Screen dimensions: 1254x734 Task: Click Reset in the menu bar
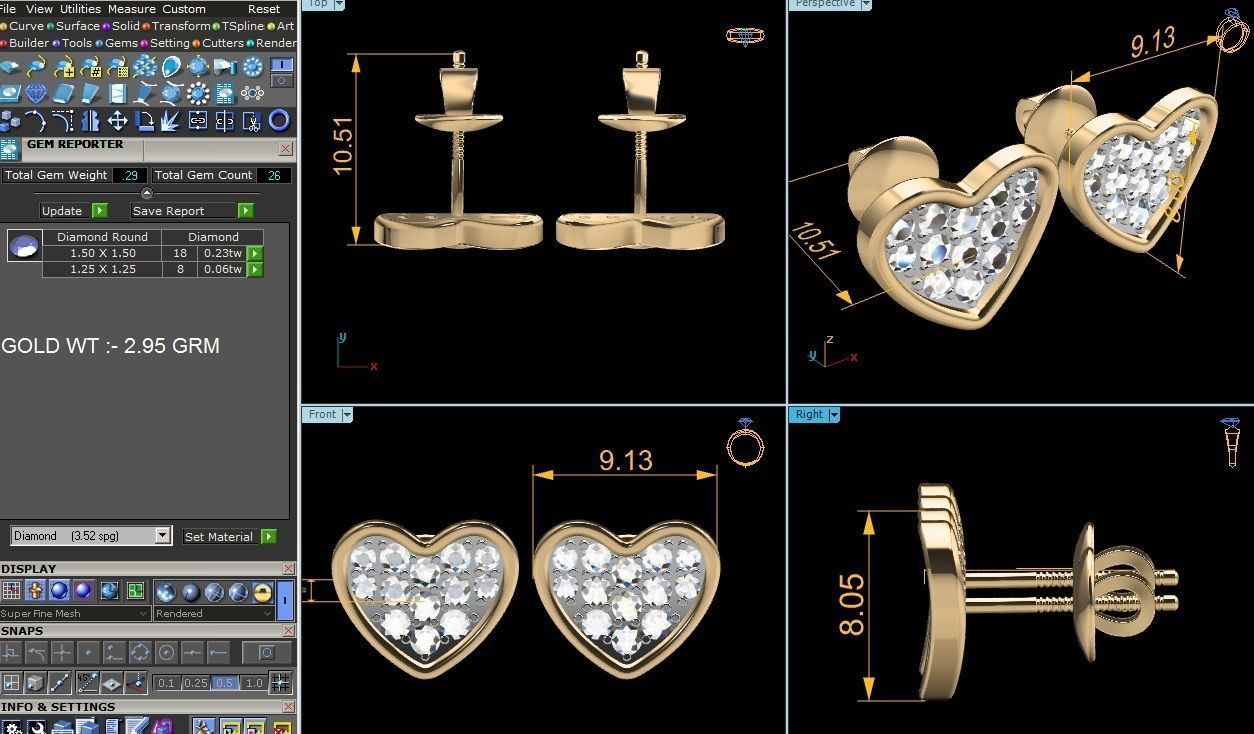[x=264, y=9]
